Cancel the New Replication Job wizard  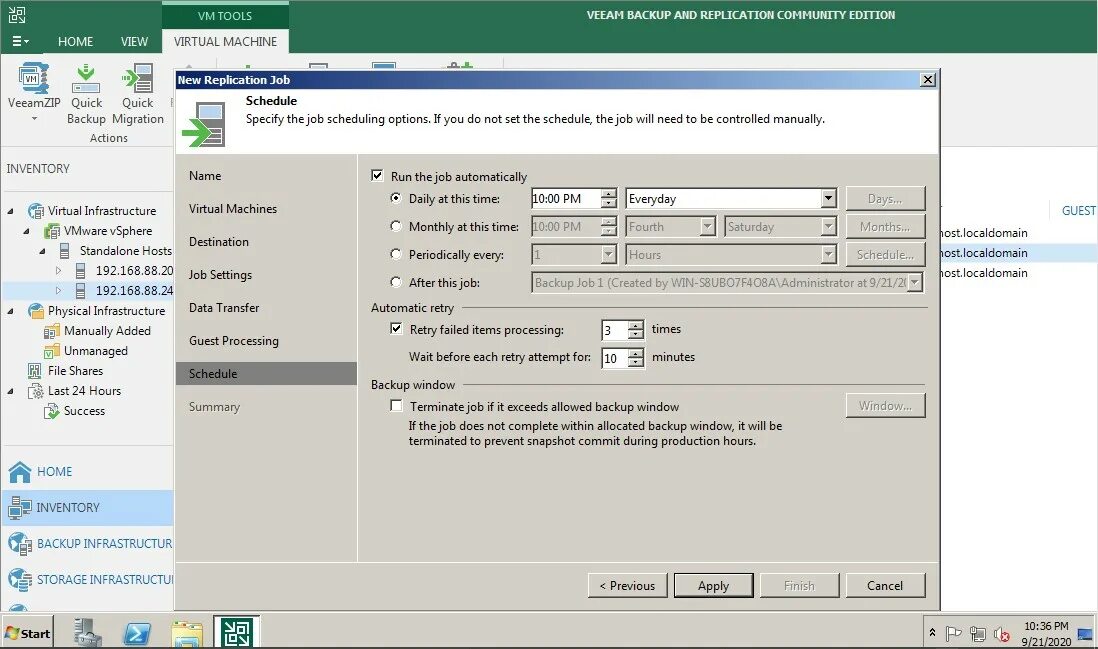click(885, 585)
